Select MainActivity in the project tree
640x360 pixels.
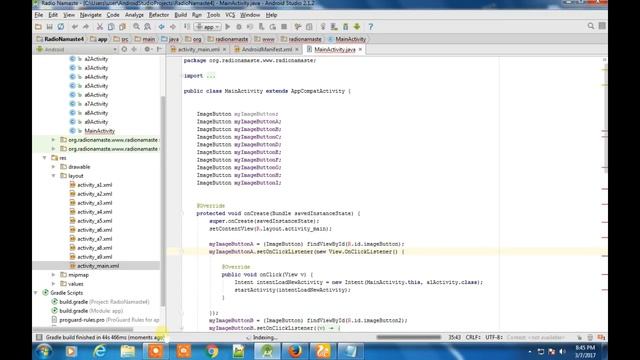pos(99,131)
